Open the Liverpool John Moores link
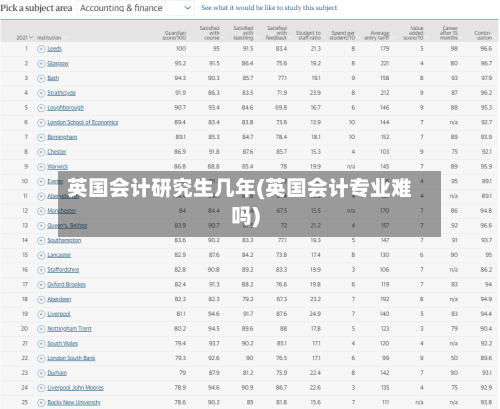Image resolution: width=500 pixels, height=409 pixels. coord(75,387)
